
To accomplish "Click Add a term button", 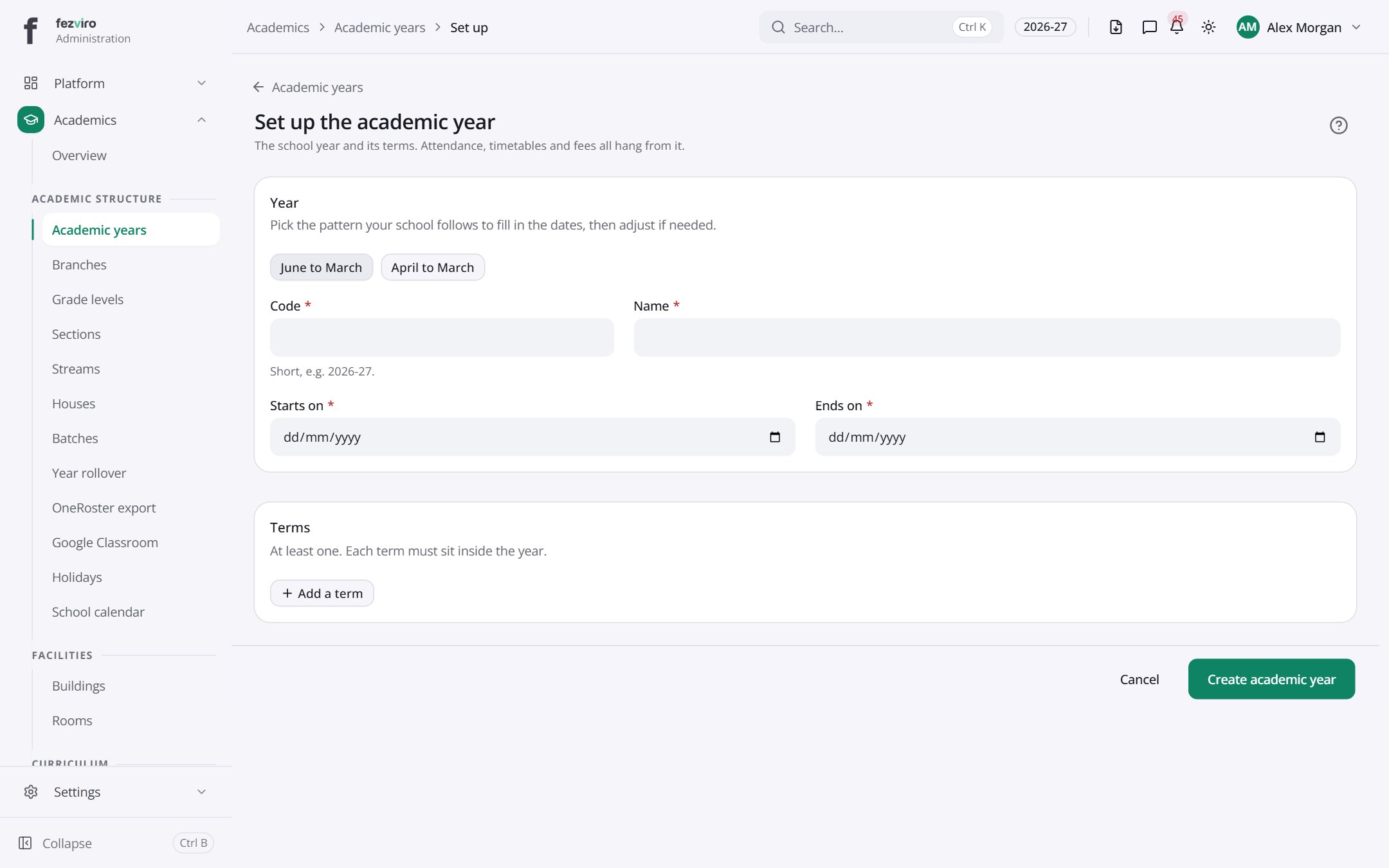I will coord(322,593).
